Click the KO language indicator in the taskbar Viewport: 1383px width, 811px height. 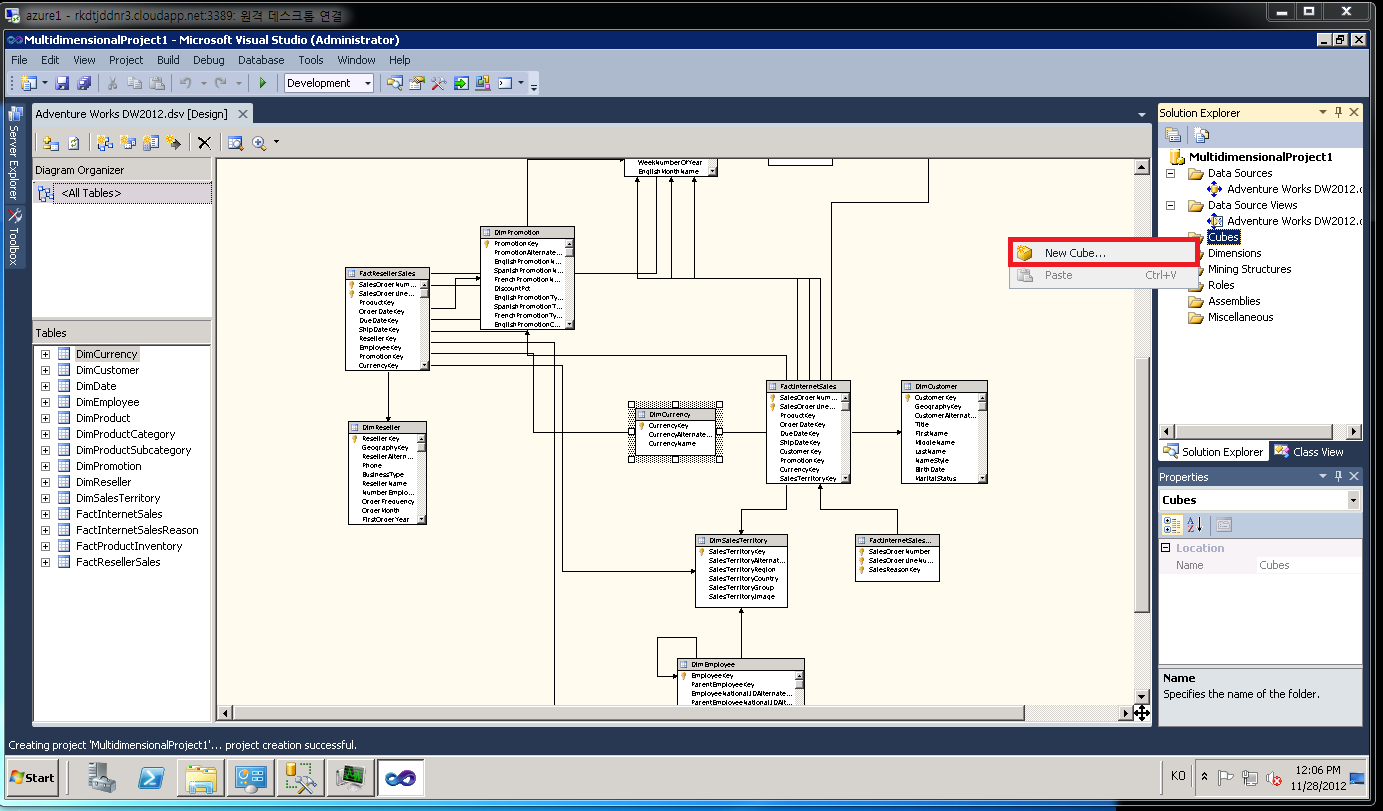1179,776
